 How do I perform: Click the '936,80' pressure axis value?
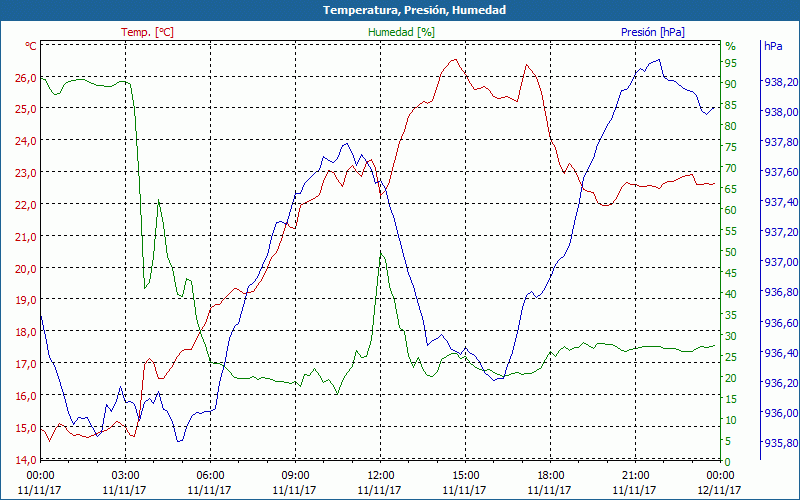coord(779,292)
